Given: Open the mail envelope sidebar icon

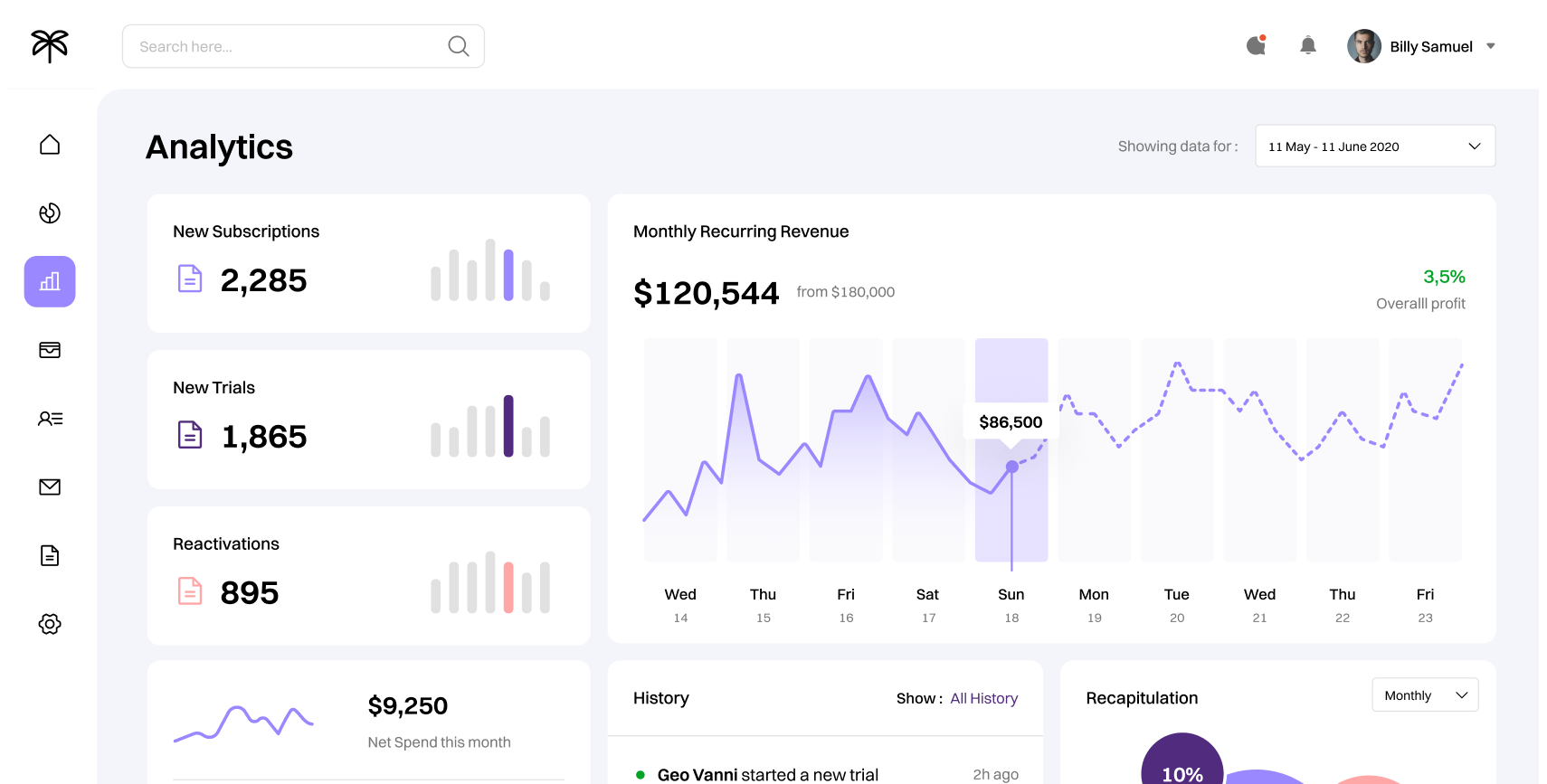Looking at the screenshot, I should pyautogui.click(x=50, y=487).
